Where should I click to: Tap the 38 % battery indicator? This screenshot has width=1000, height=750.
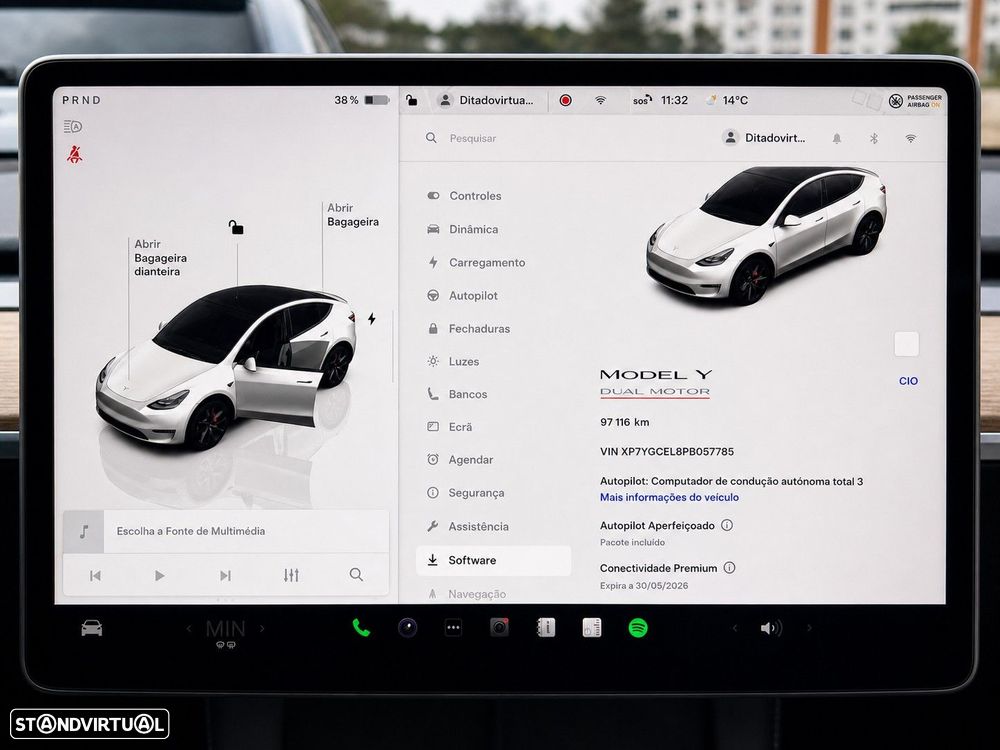coord(362,100)
